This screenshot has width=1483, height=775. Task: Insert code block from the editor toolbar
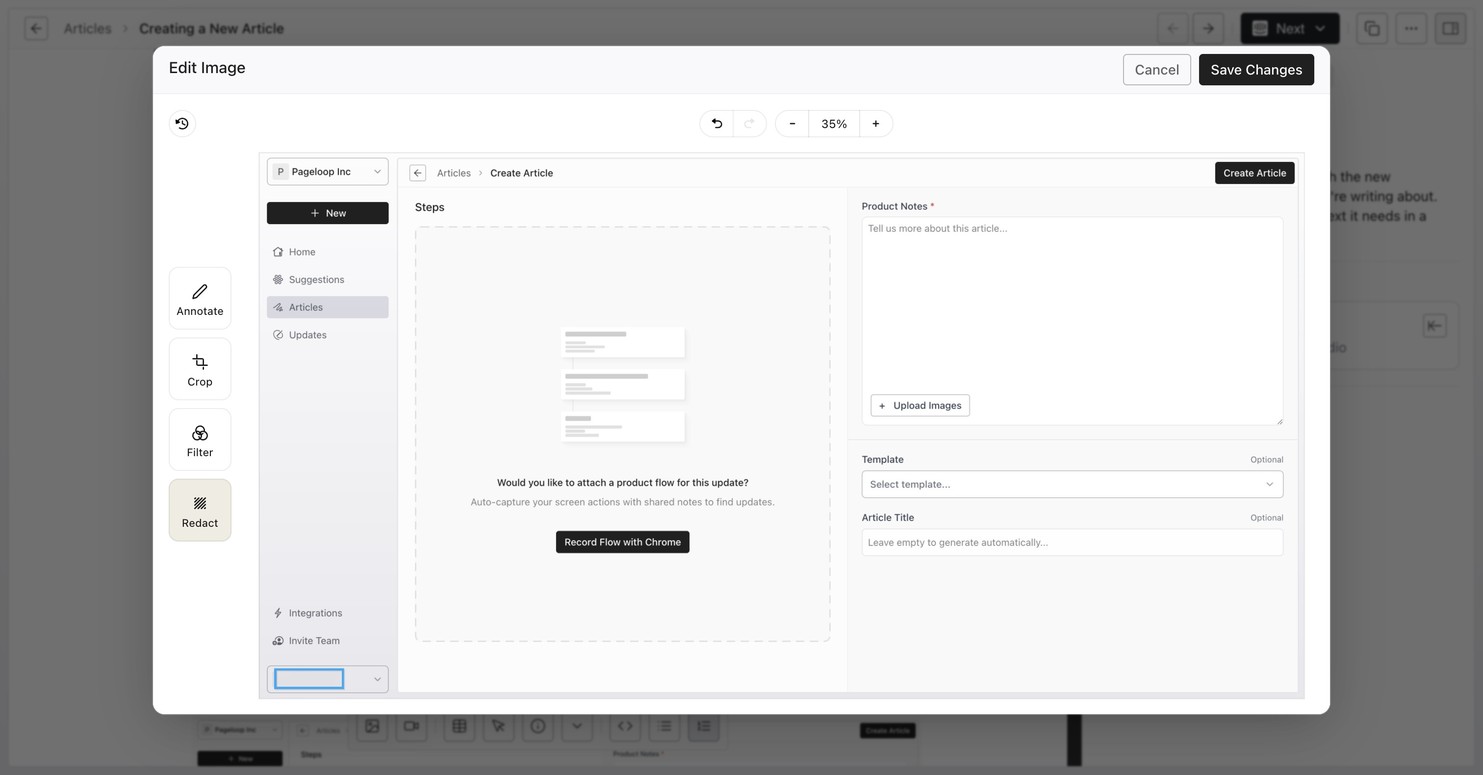coord(625,726)
